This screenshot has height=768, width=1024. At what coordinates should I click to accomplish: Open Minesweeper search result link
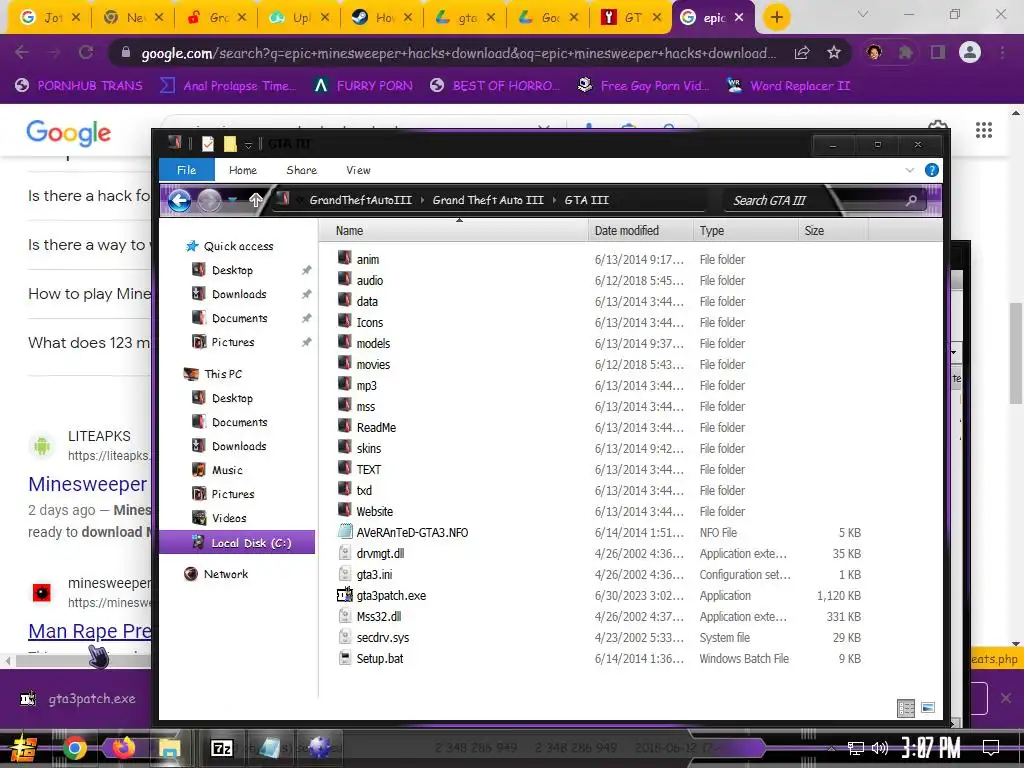88,484
